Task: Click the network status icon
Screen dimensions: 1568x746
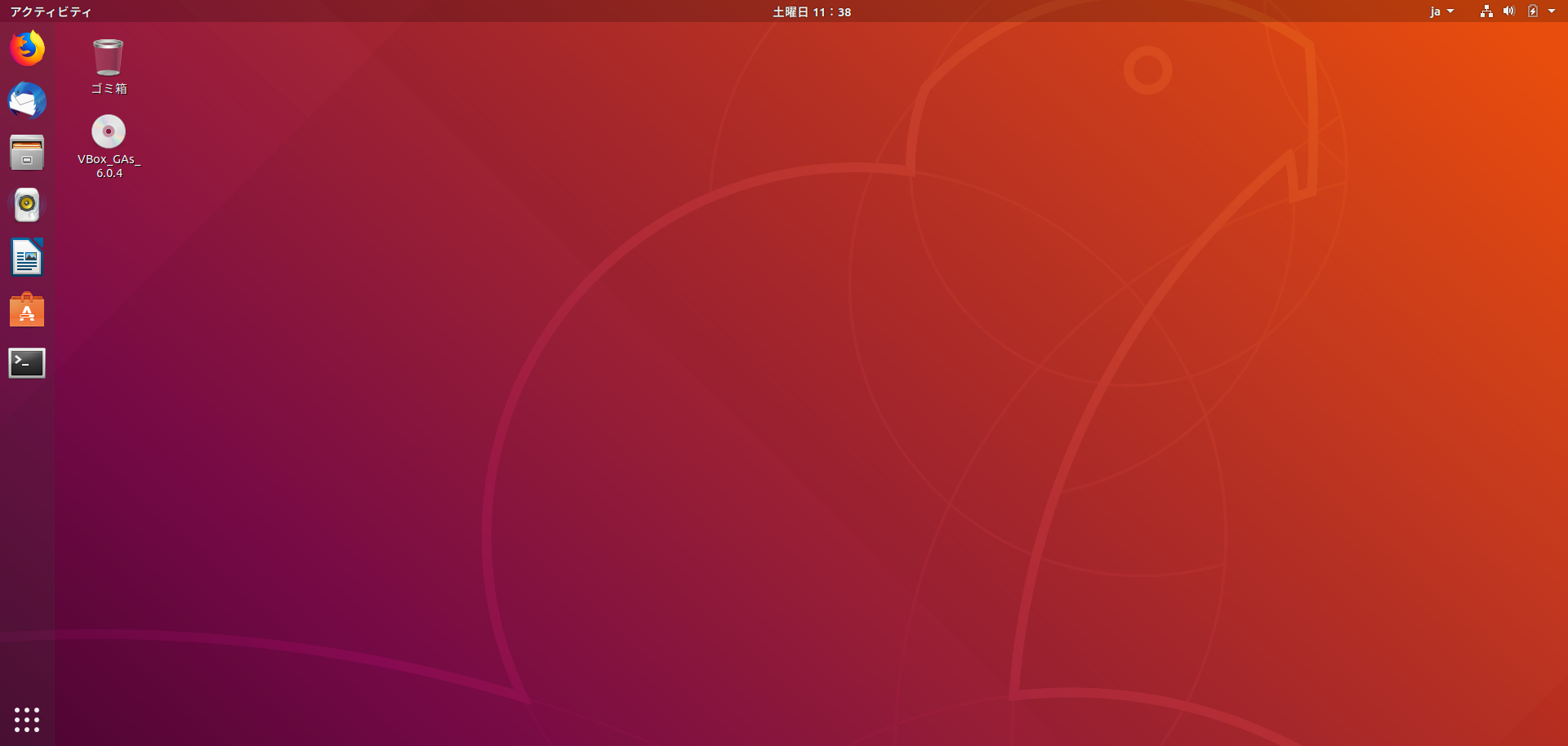Action: click(x=1486, y=11)
